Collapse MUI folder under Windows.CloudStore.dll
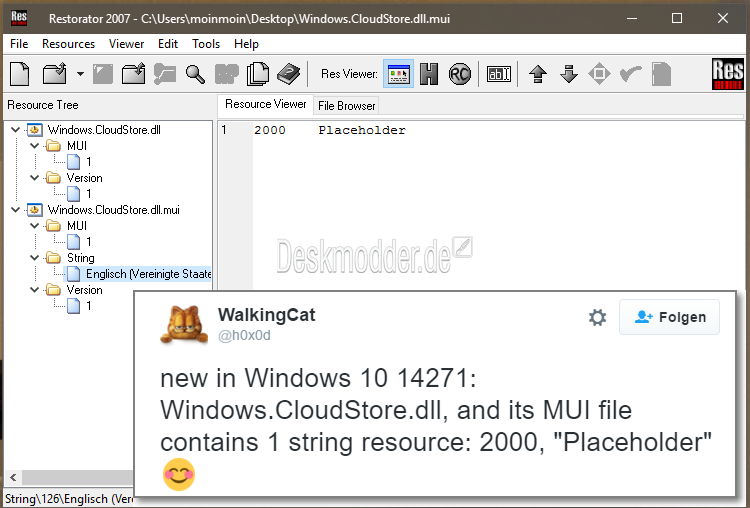 point(34,145)
